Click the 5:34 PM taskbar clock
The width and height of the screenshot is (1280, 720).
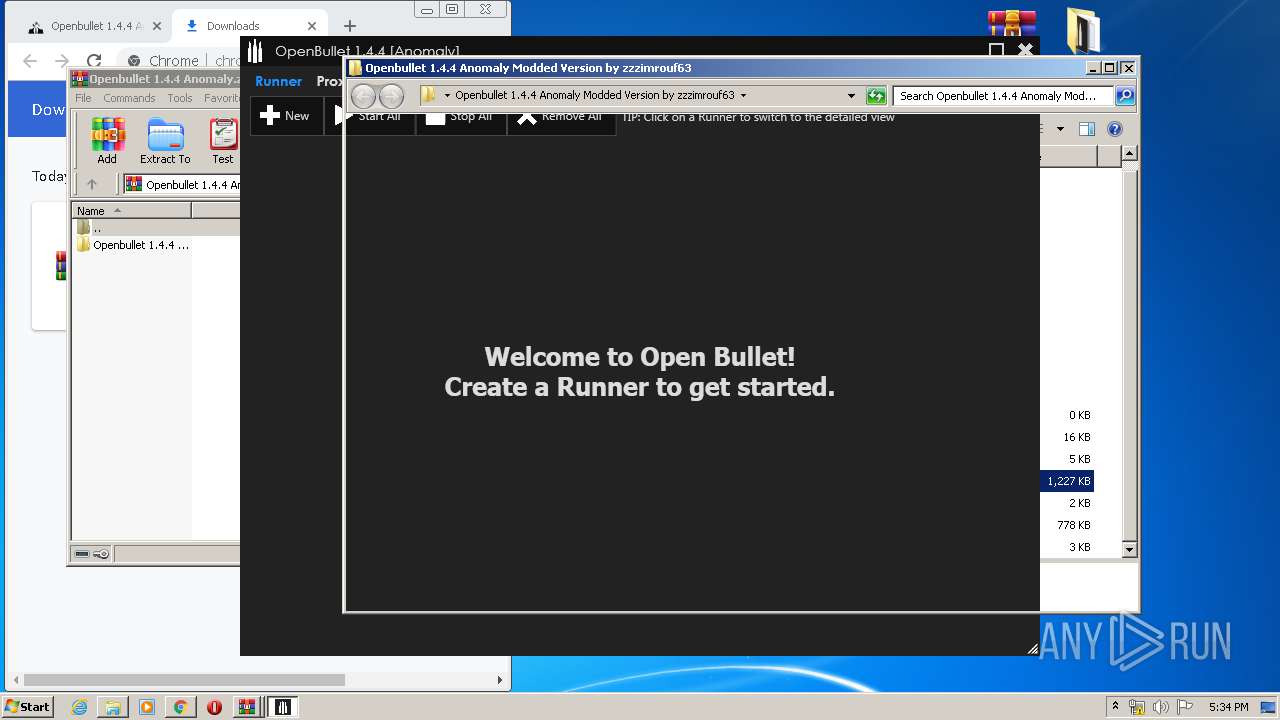pos(1228,707)
